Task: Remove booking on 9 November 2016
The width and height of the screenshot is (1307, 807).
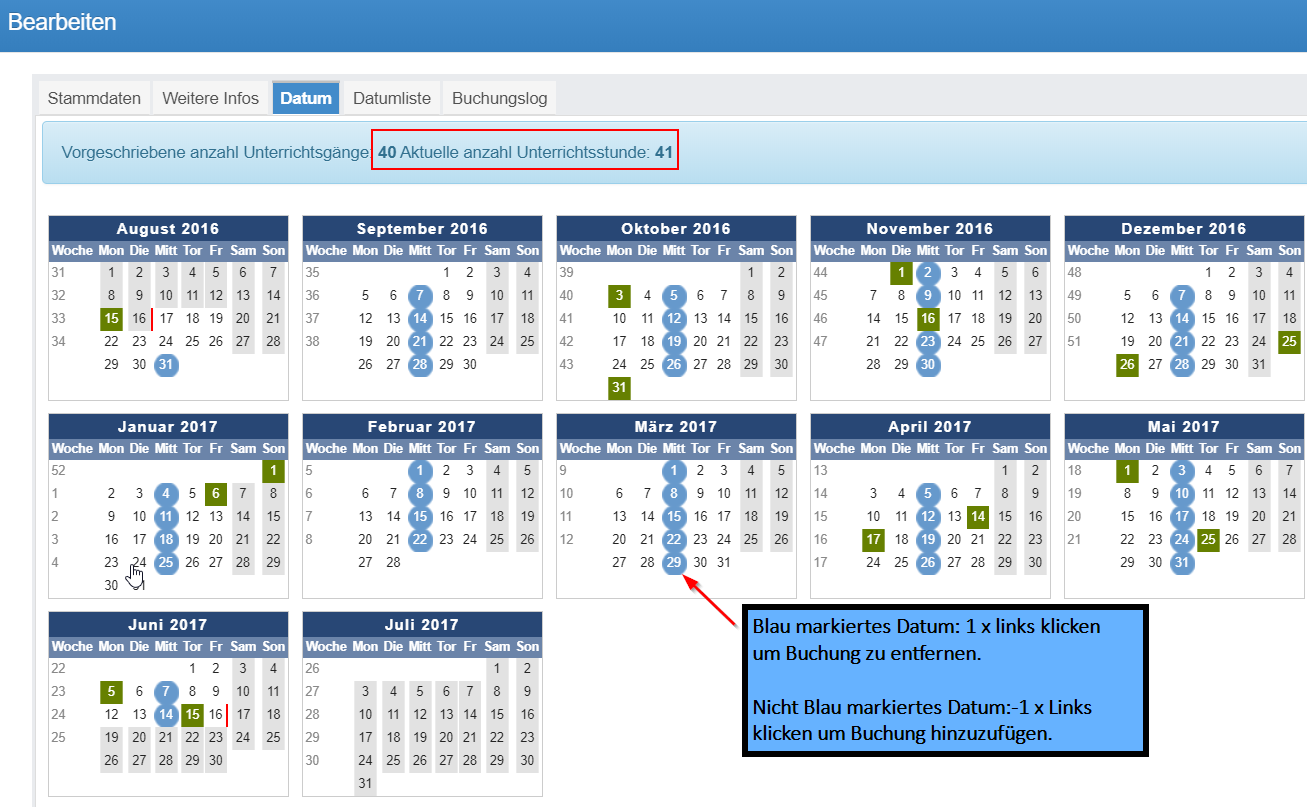Action: coord(928,295)
